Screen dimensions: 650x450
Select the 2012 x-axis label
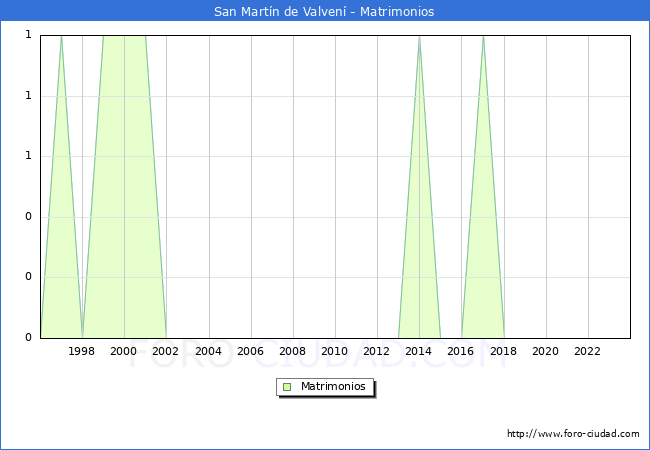[x=376, y=351]
